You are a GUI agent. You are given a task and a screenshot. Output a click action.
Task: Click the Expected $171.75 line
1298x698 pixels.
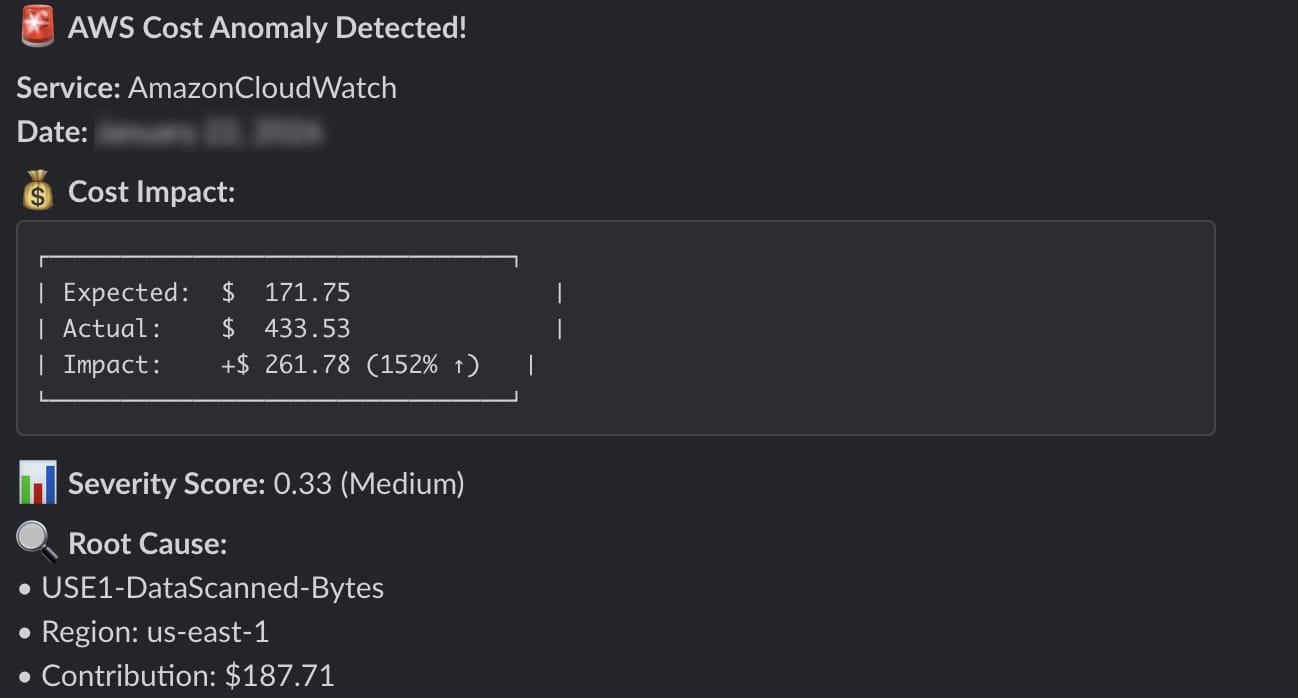pos(207,293)
